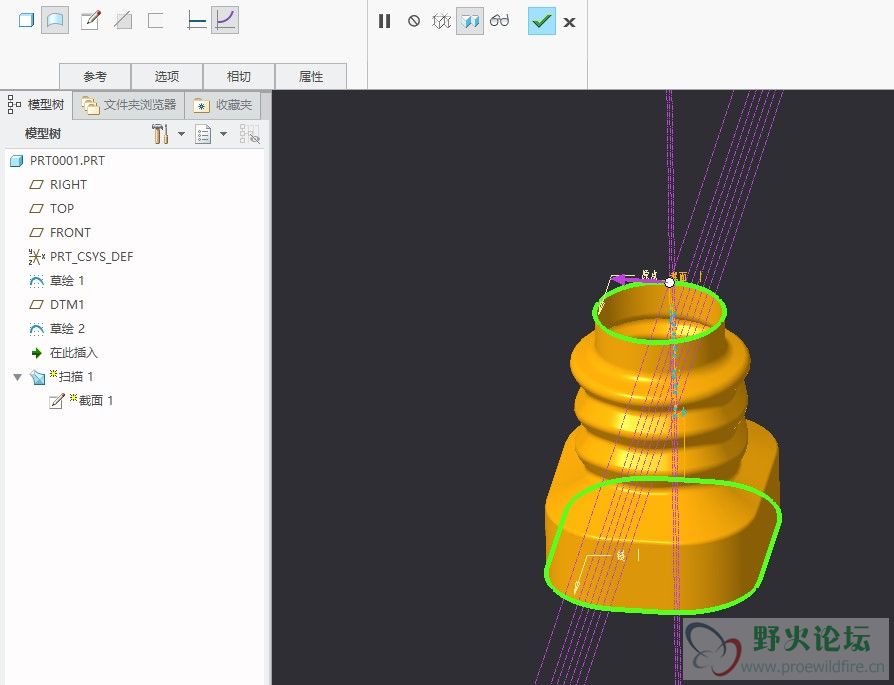The image size is (894, 685).
Task: Click the plane icon beside DTM1
Action: (36, 305)
